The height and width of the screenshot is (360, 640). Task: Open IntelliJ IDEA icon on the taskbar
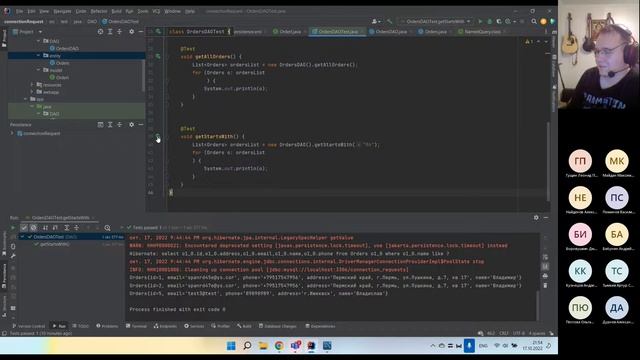pyautogui.click(x=311, y=346)
